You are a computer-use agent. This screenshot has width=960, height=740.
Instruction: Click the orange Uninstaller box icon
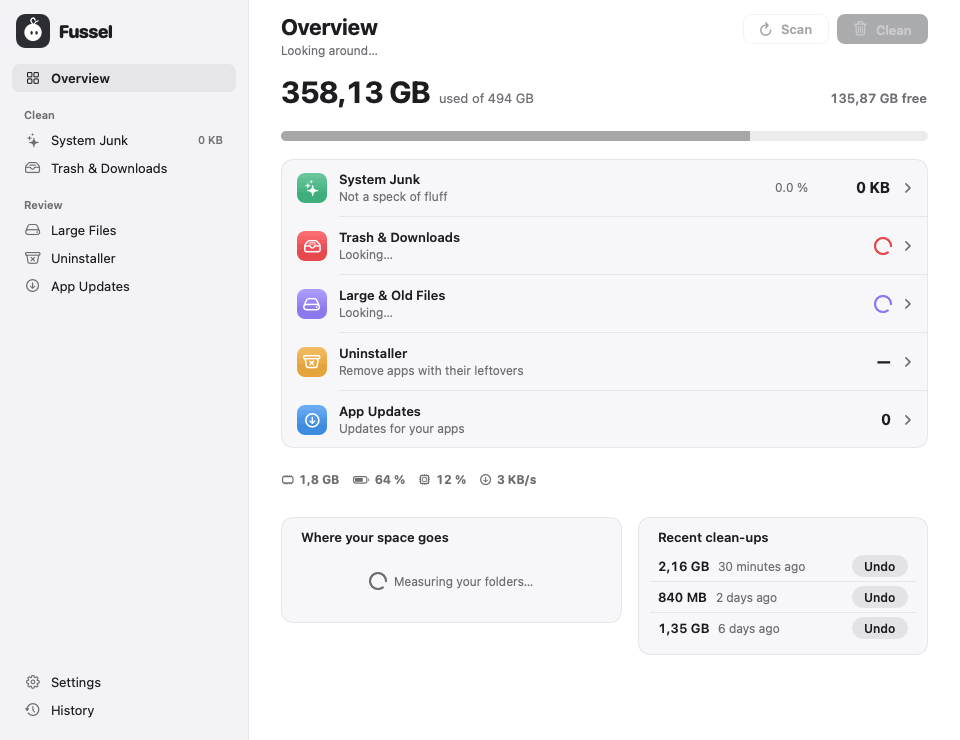(312, 362)
